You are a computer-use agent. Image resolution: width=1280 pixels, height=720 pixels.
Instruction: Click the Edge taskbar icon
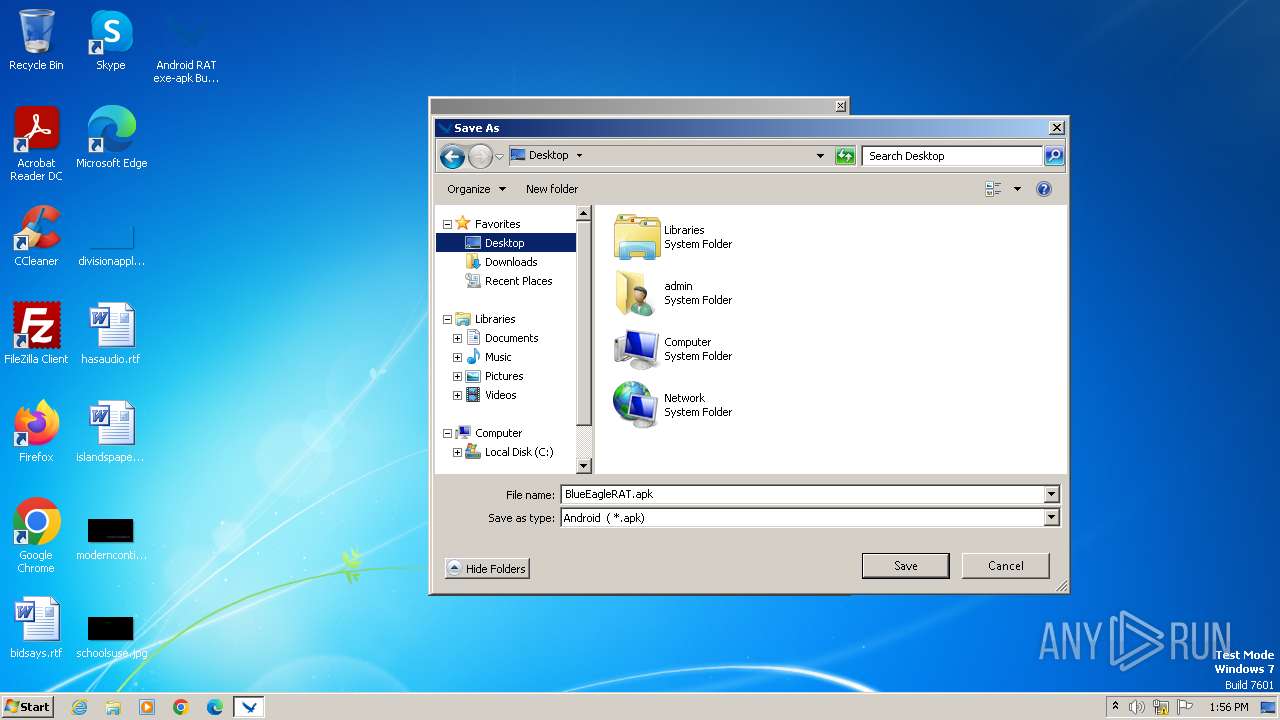click(215, 707)
